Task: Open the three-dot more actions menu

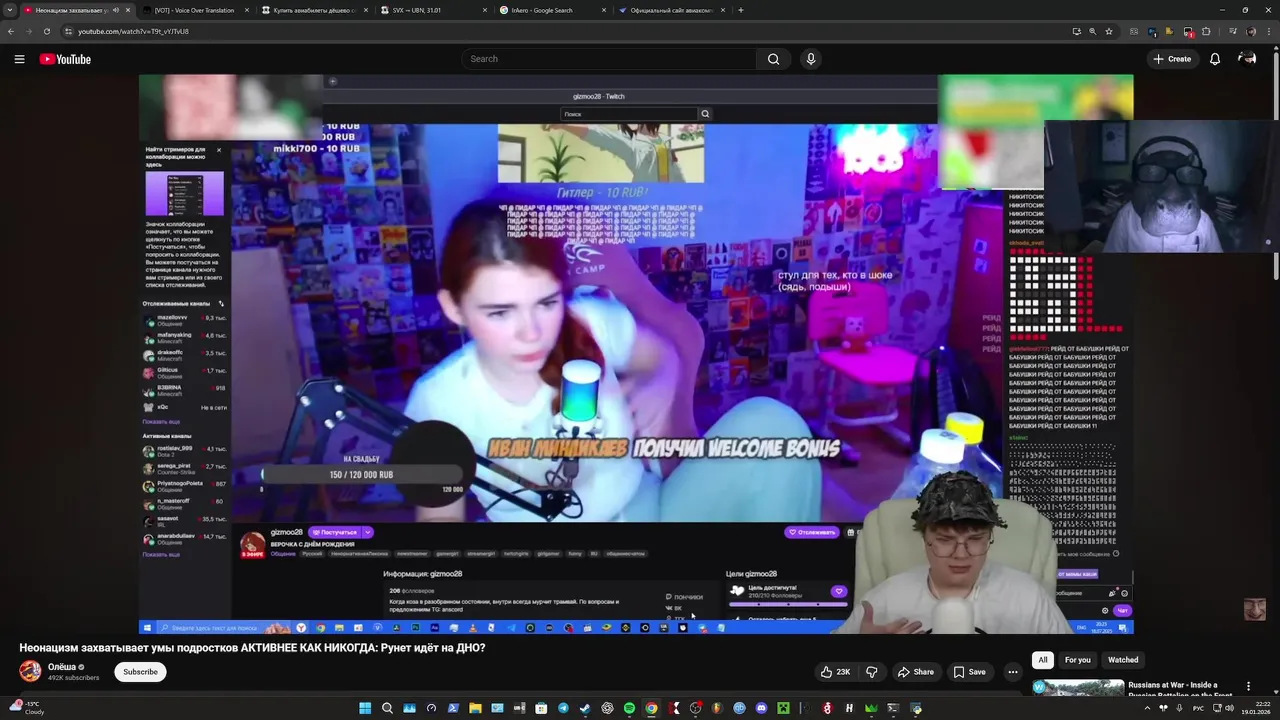Action: 1013,672
